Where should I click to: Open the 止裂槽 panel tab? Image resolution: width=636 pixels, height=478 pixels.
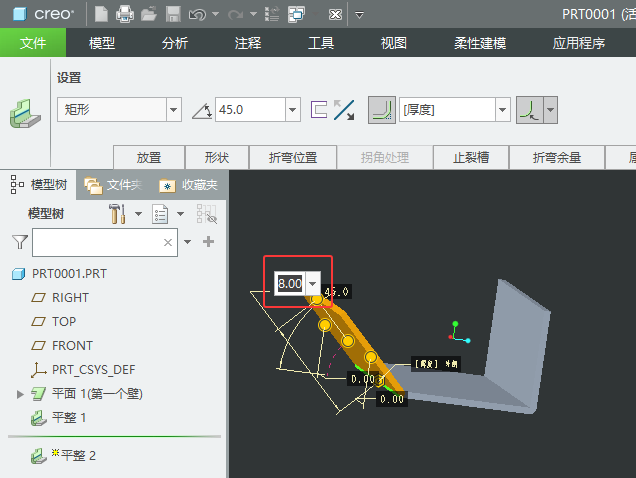[471, 157]
